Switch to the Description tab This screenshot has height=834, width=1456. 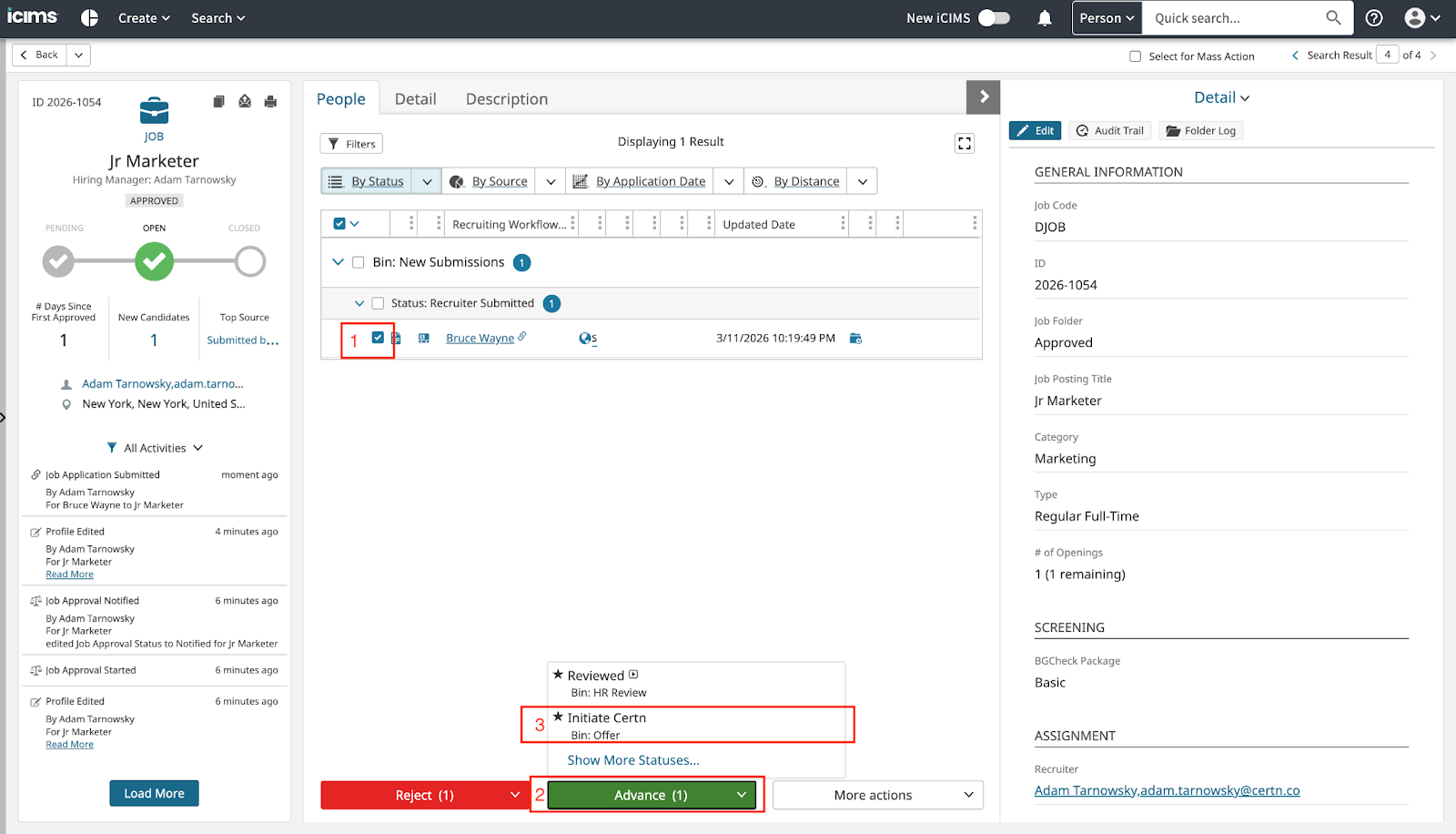coord(506,99)
